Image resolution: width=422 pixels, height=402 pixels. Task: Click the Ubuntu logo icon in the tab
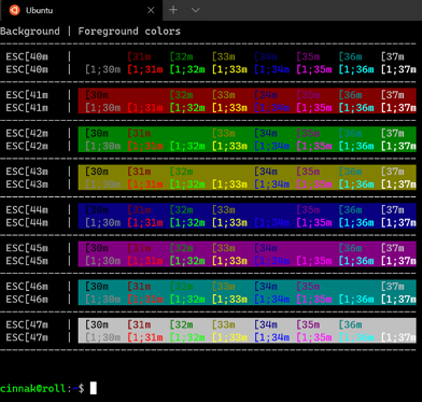(14, 10)
